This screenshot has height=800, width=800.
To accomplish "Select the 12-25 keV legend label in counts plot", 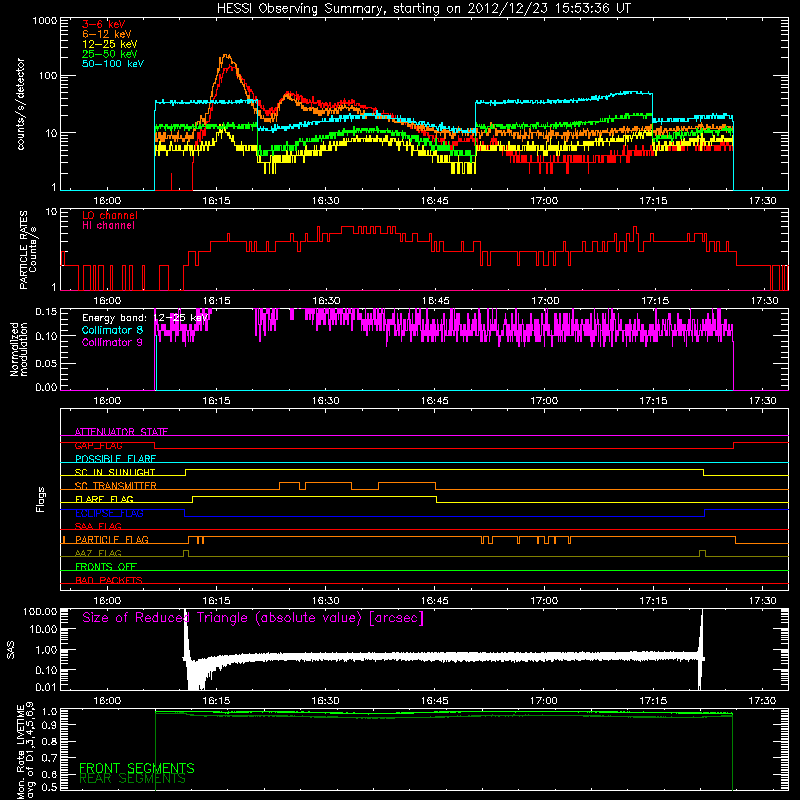I will [x=110, y=44].
